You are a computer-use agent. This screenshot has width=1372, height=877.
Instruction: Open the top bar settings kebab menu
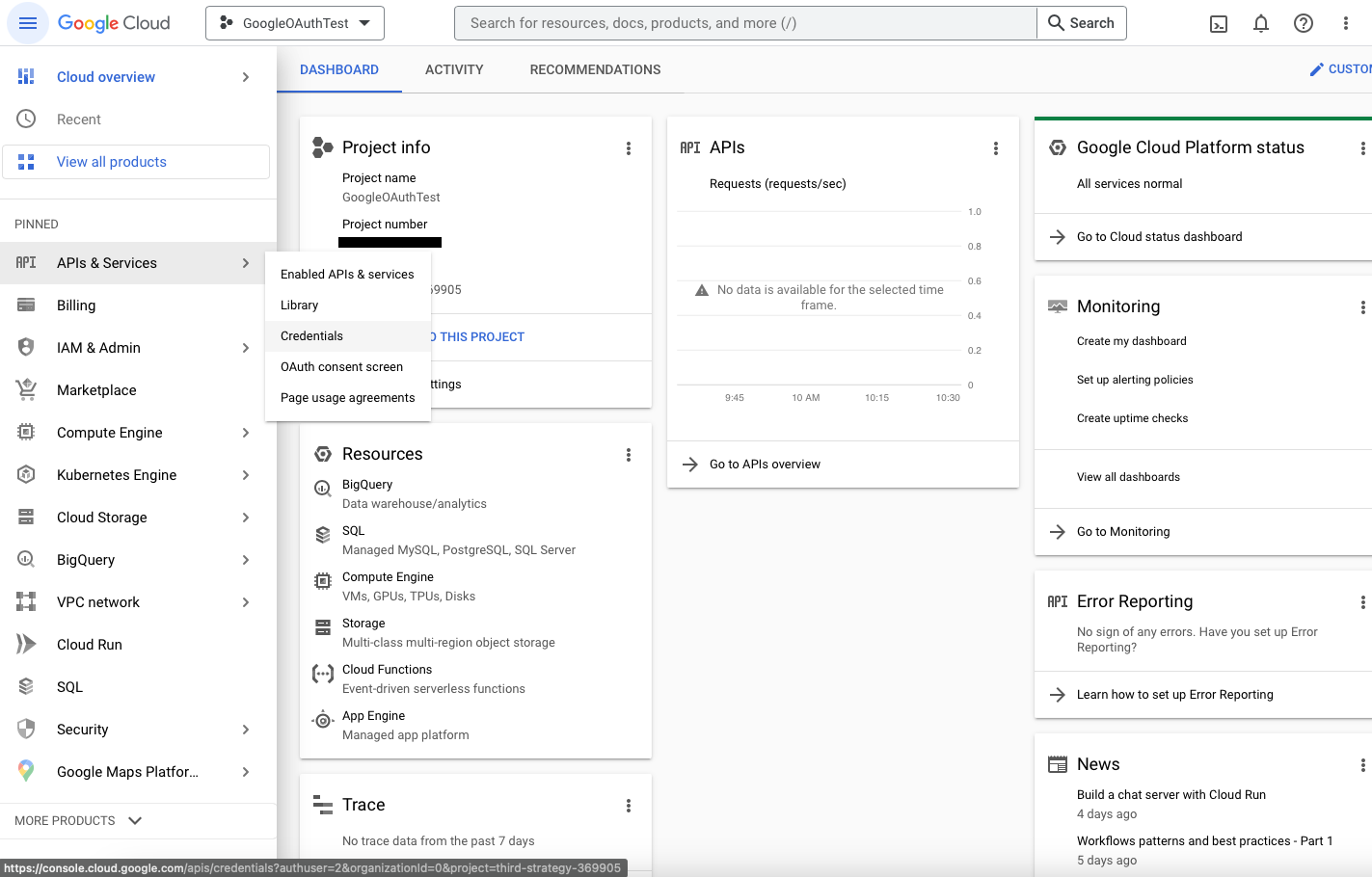1346,23
